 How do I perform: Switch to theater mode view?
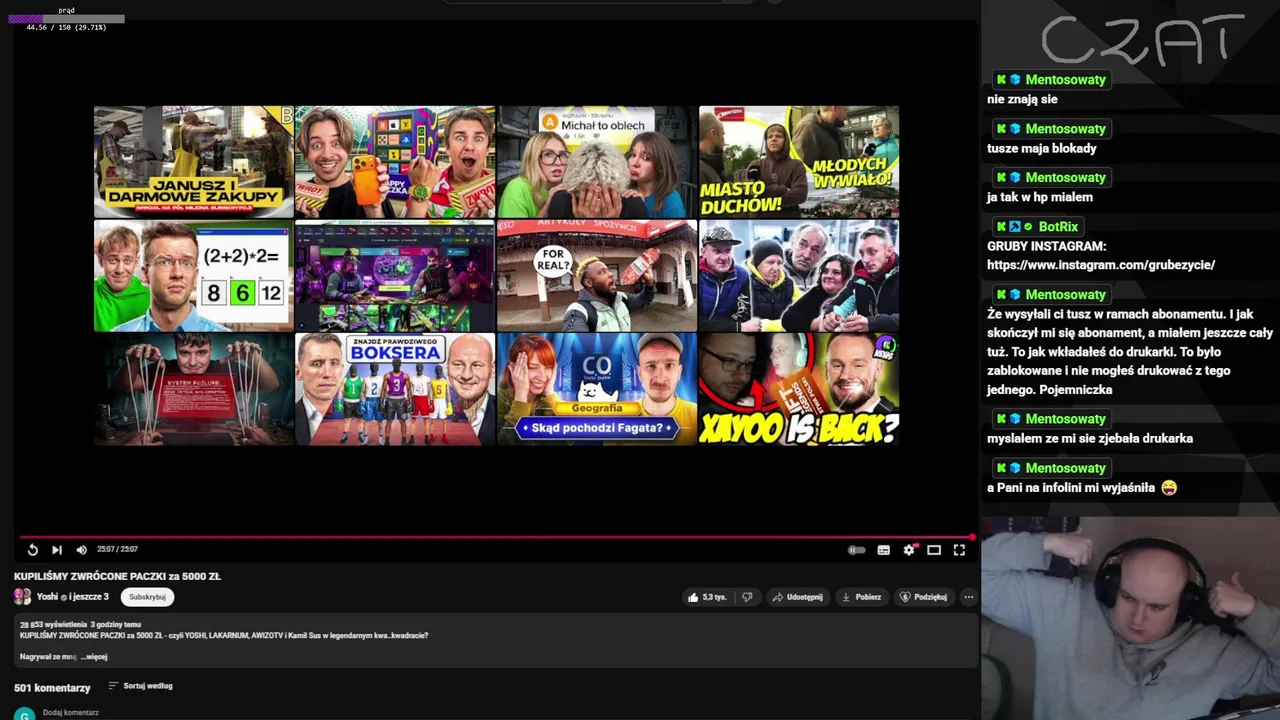click(934, 549)
